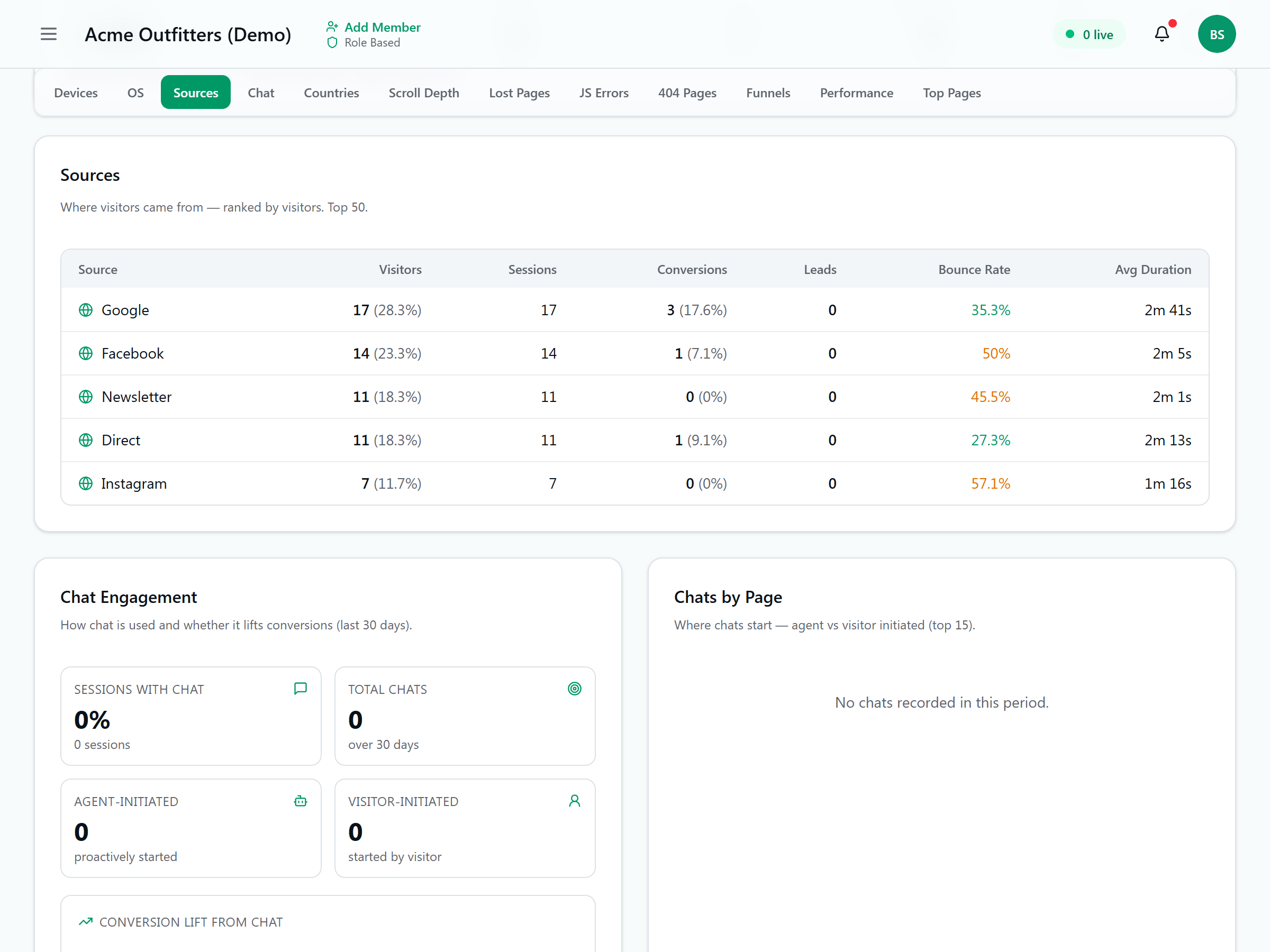The width and height of the screenshot is (1270, 952).
Task: Select the Sources tab
Action: [x=196, y=93]
